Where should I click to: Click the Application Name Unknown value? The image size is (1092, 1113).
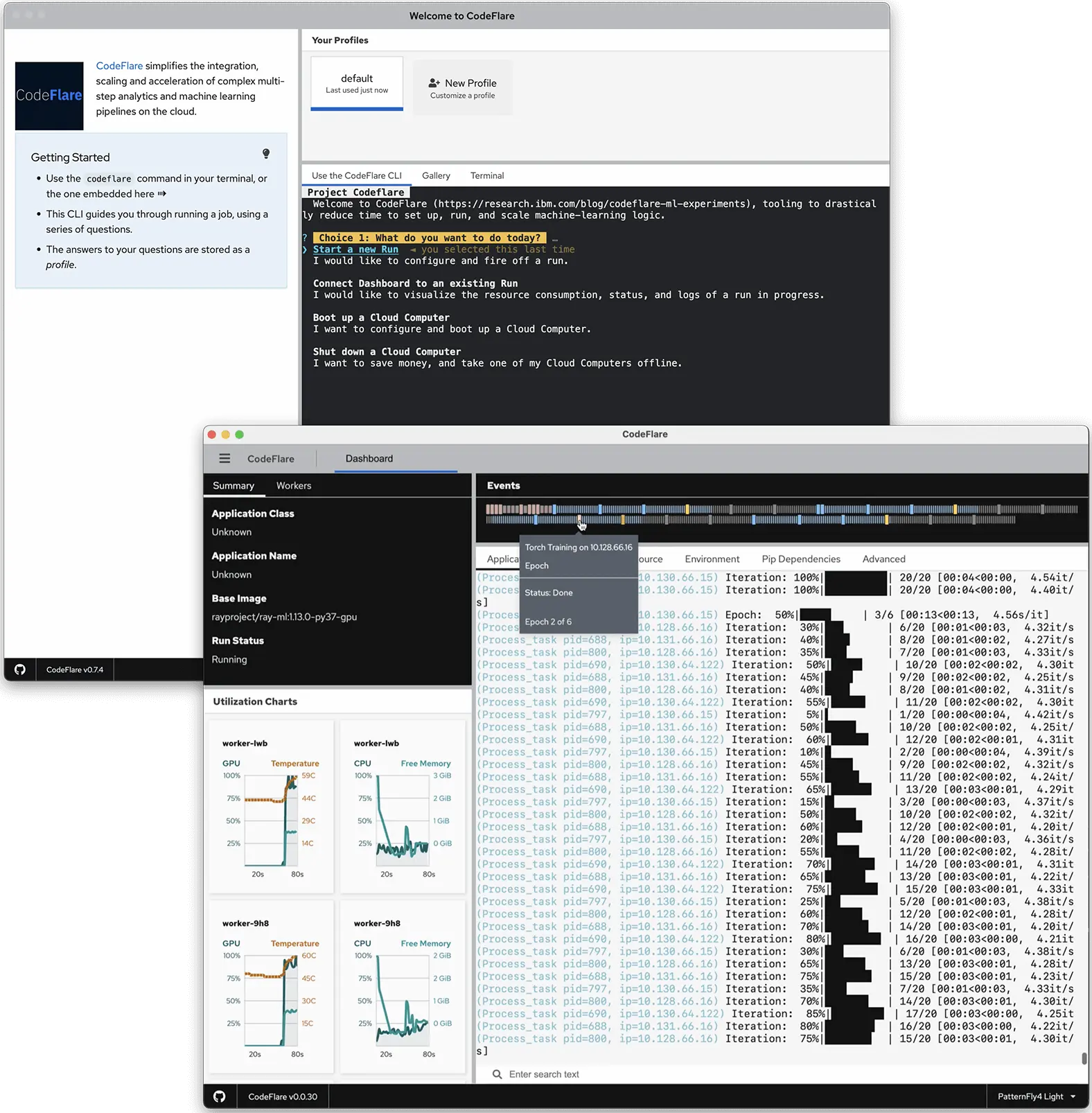coord(231,575)
